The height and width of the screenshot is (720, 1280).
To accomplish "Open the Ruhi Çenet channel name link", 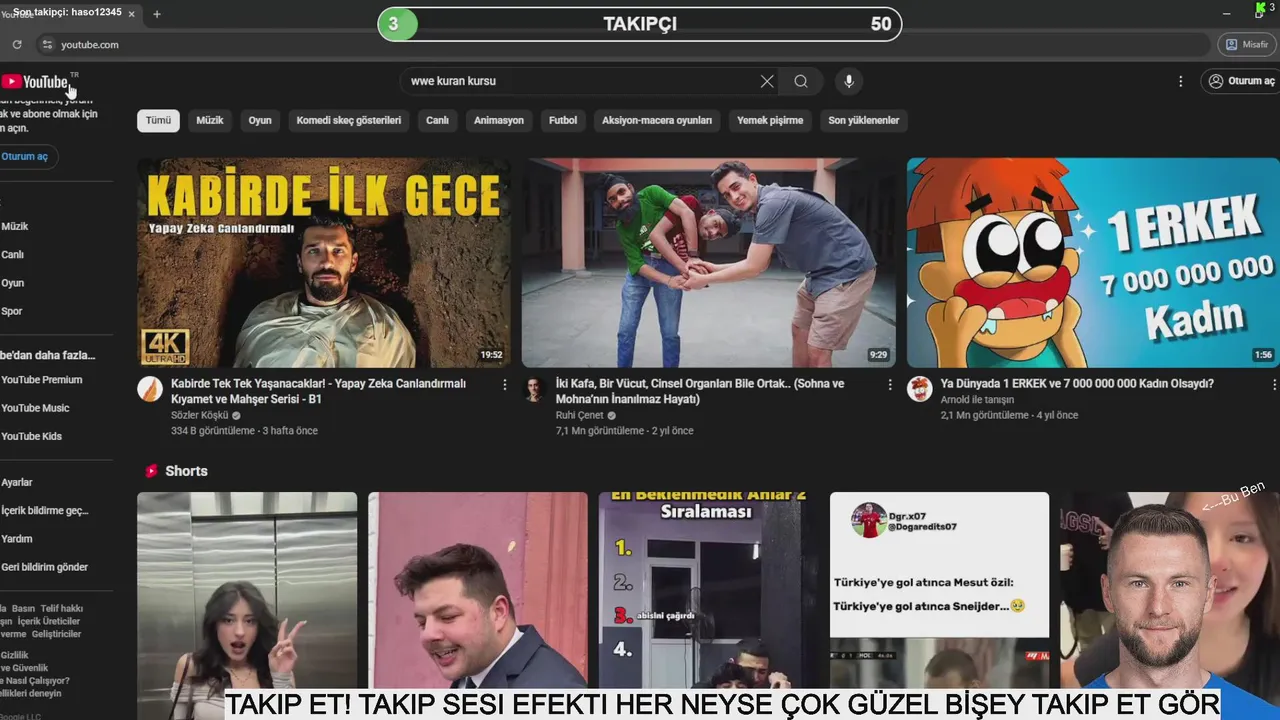I will (580, 415).
